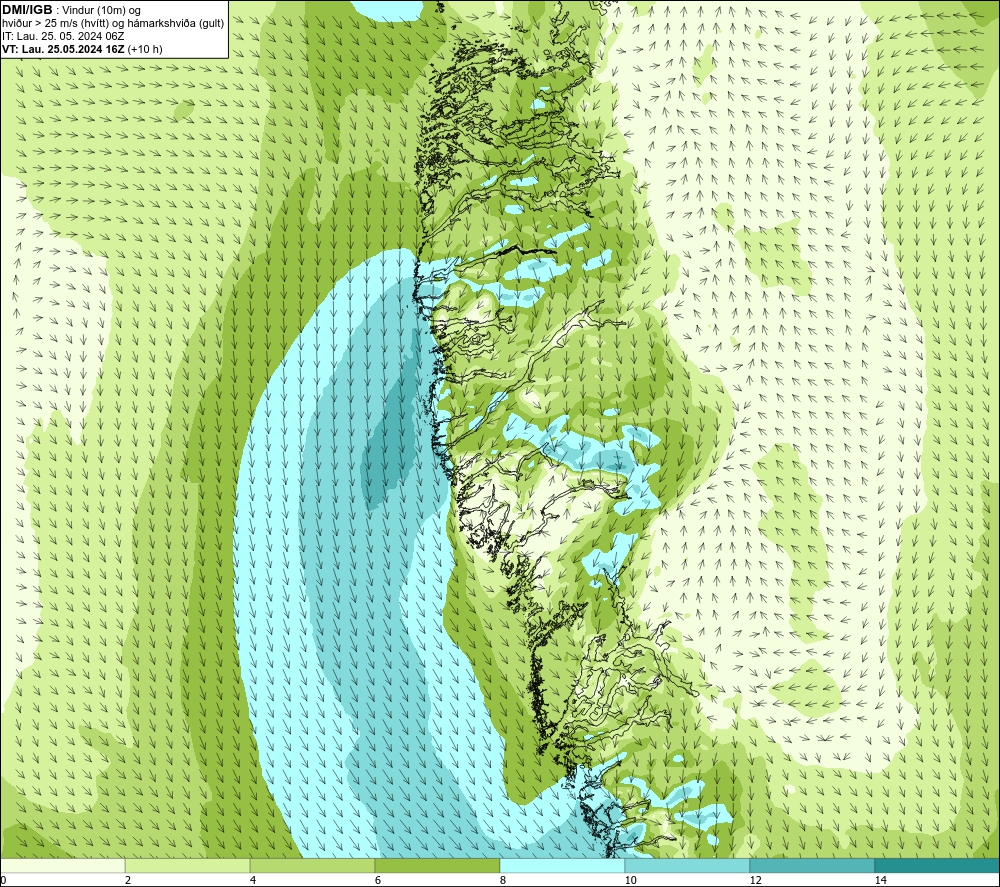Click the '2' label on color scale

coord(128,880)
